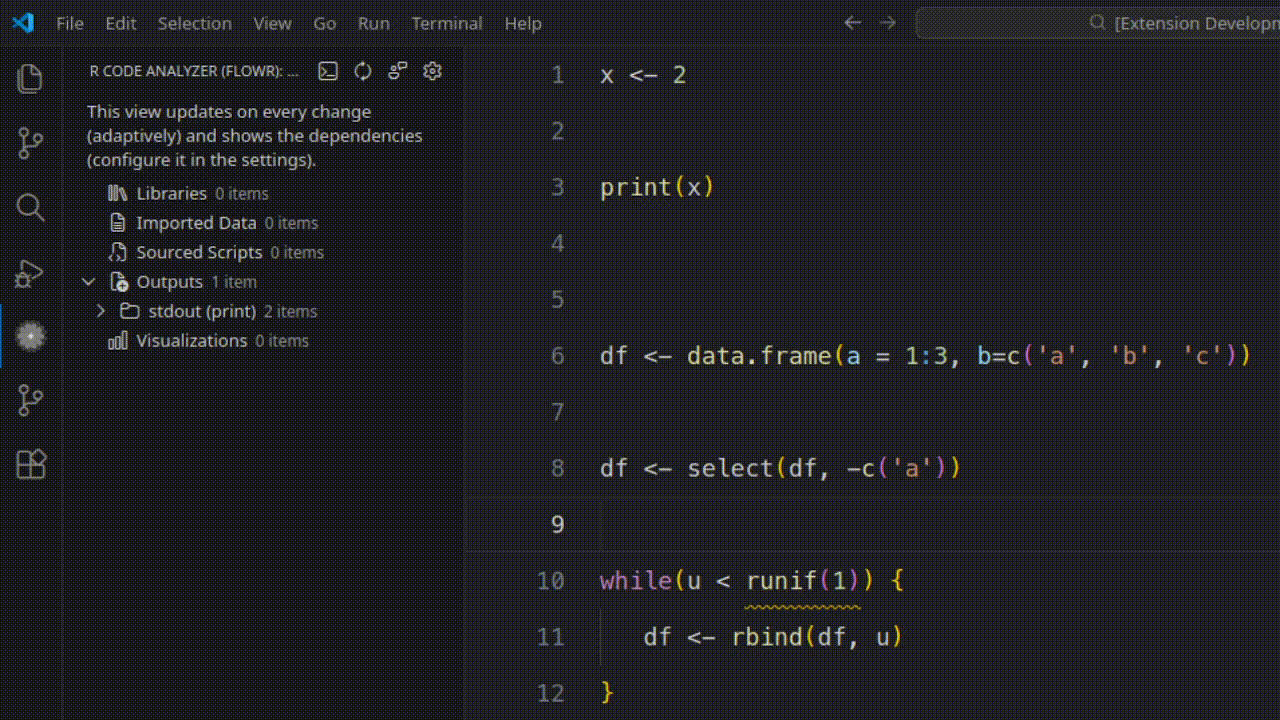Click the terminal icon in analyzer header
Image resolution: width=1280 pixels, height=720 pixels.
tap(328, 71)
